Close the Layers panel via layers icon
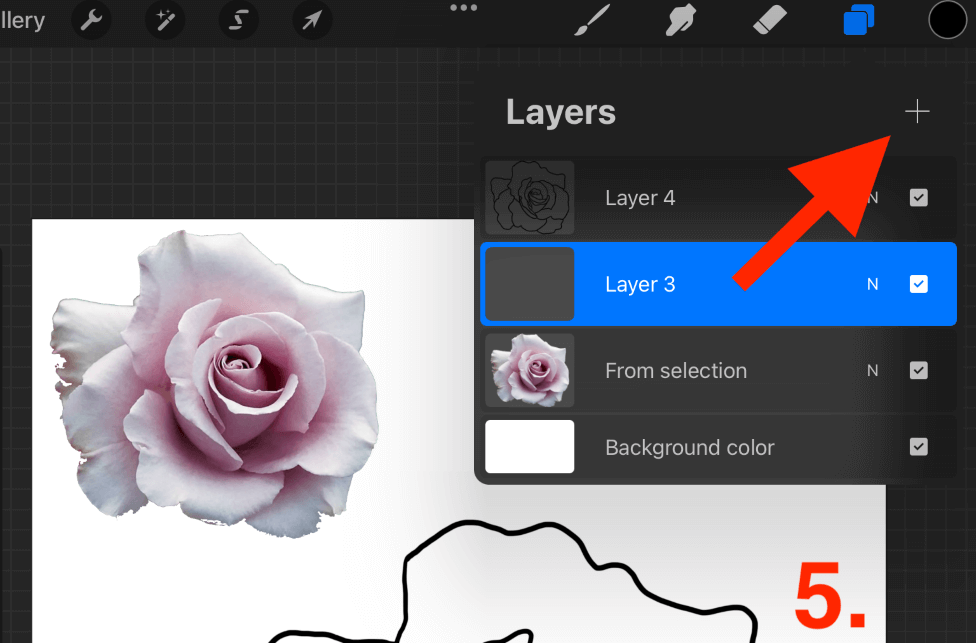This screenshot has height=643, width=976. tap(859, 20)
